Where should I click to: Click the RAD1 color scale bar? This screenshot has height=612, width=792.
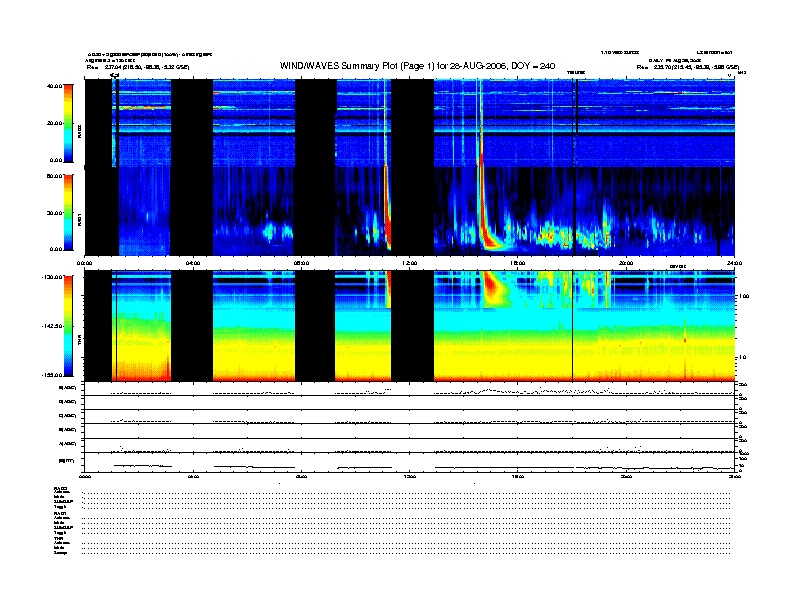pyautogui.click(x=68, y=212)
